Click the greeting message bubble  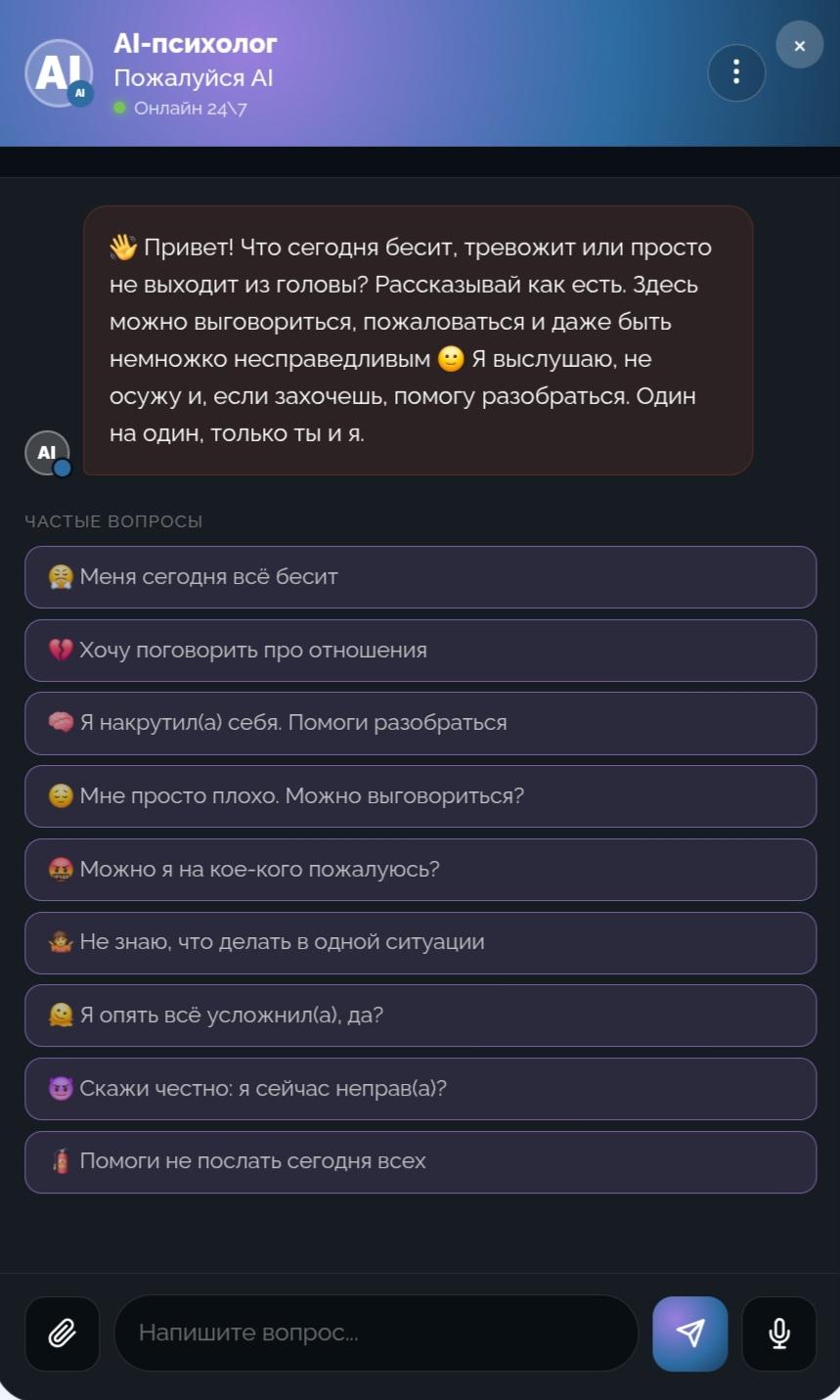(418, 340)
